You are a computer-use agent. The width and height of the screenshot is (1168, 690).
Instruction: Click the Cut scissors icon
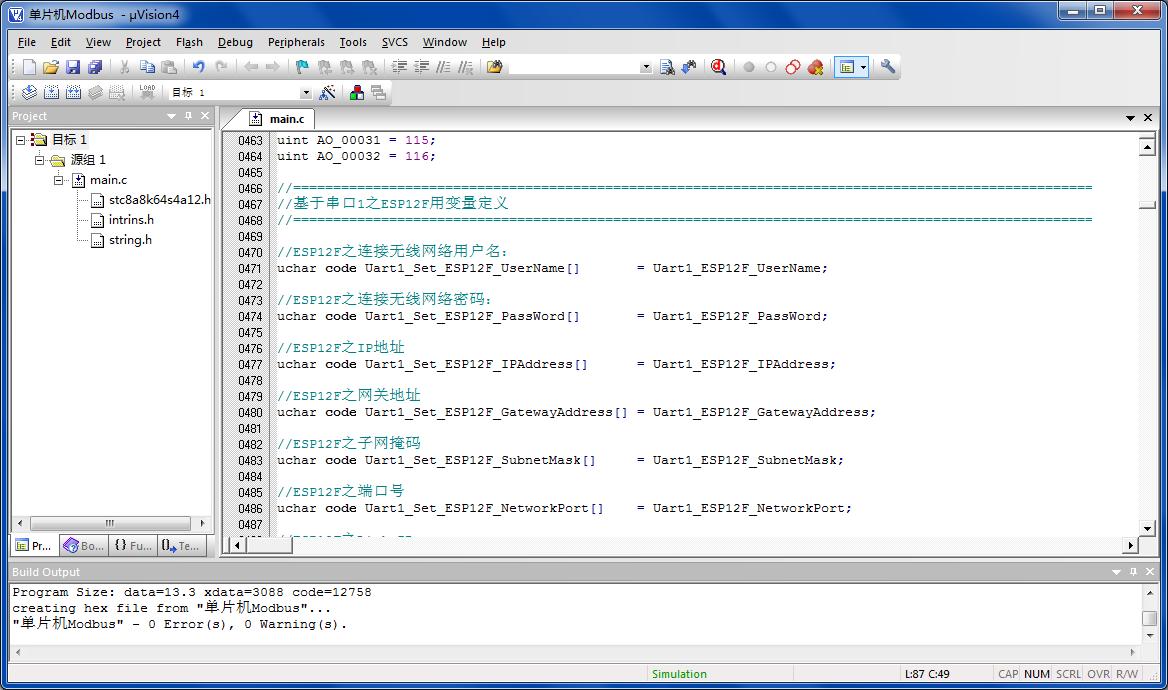124,67
